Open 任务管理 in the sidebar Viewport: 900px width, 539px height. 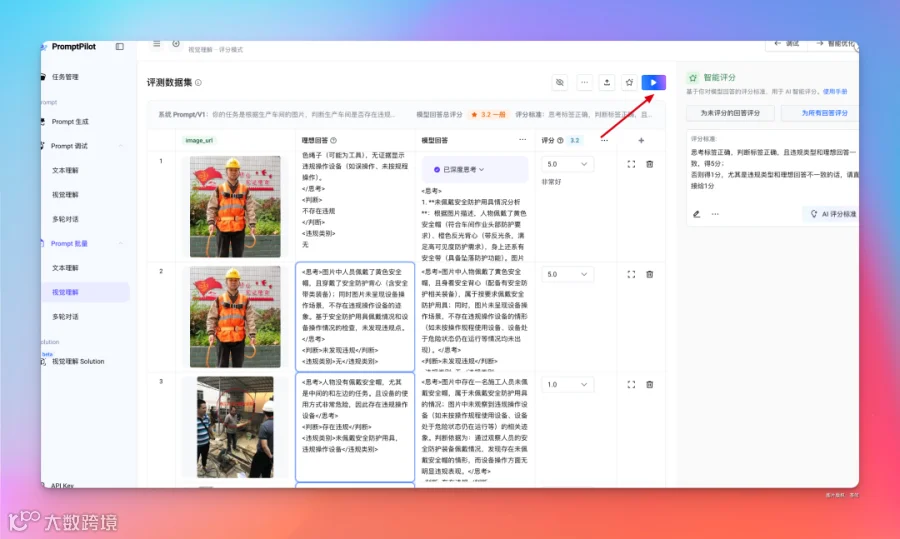coord(65,77)
